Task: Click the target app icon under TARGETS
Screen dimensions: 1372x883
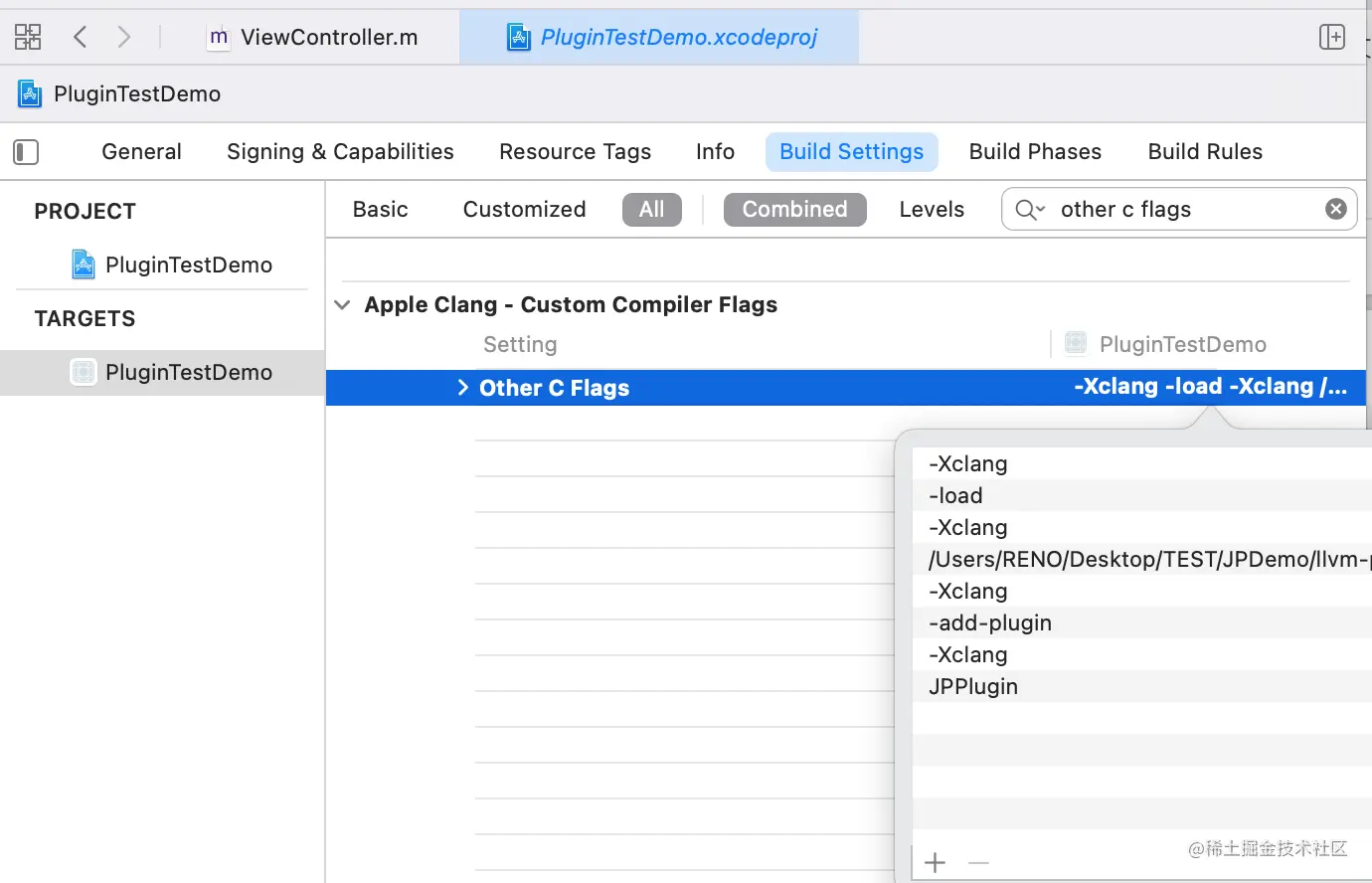Action: click(x=84, y=372)
